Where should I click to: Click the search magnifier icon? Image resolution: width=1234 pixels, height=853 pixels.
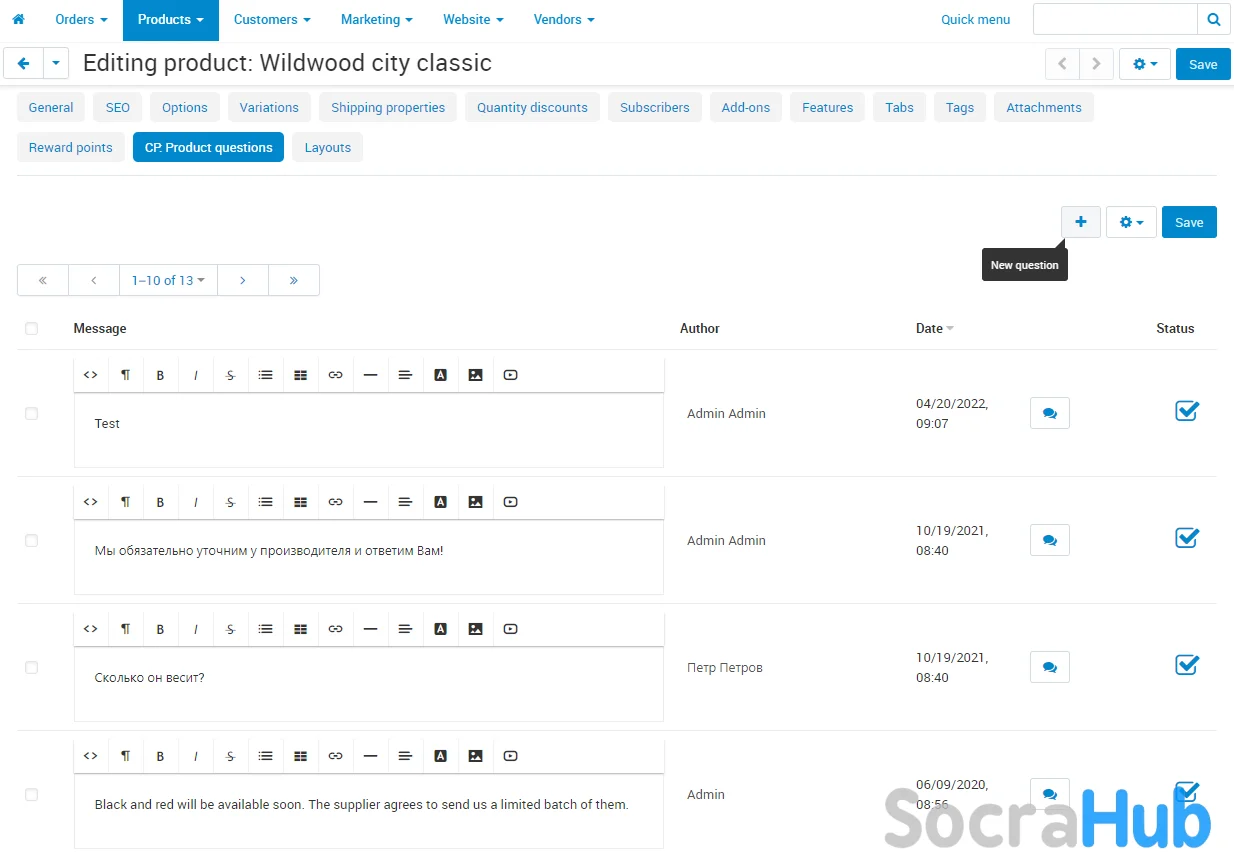pos(1213,19)
